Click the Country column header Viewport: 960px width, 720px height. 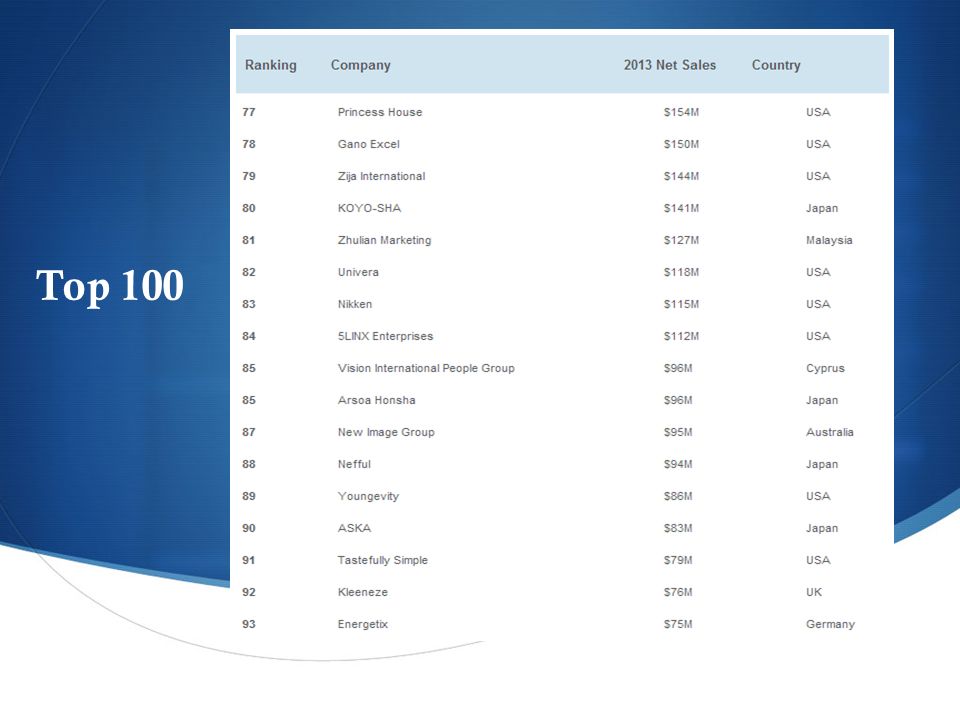[776, 66]
